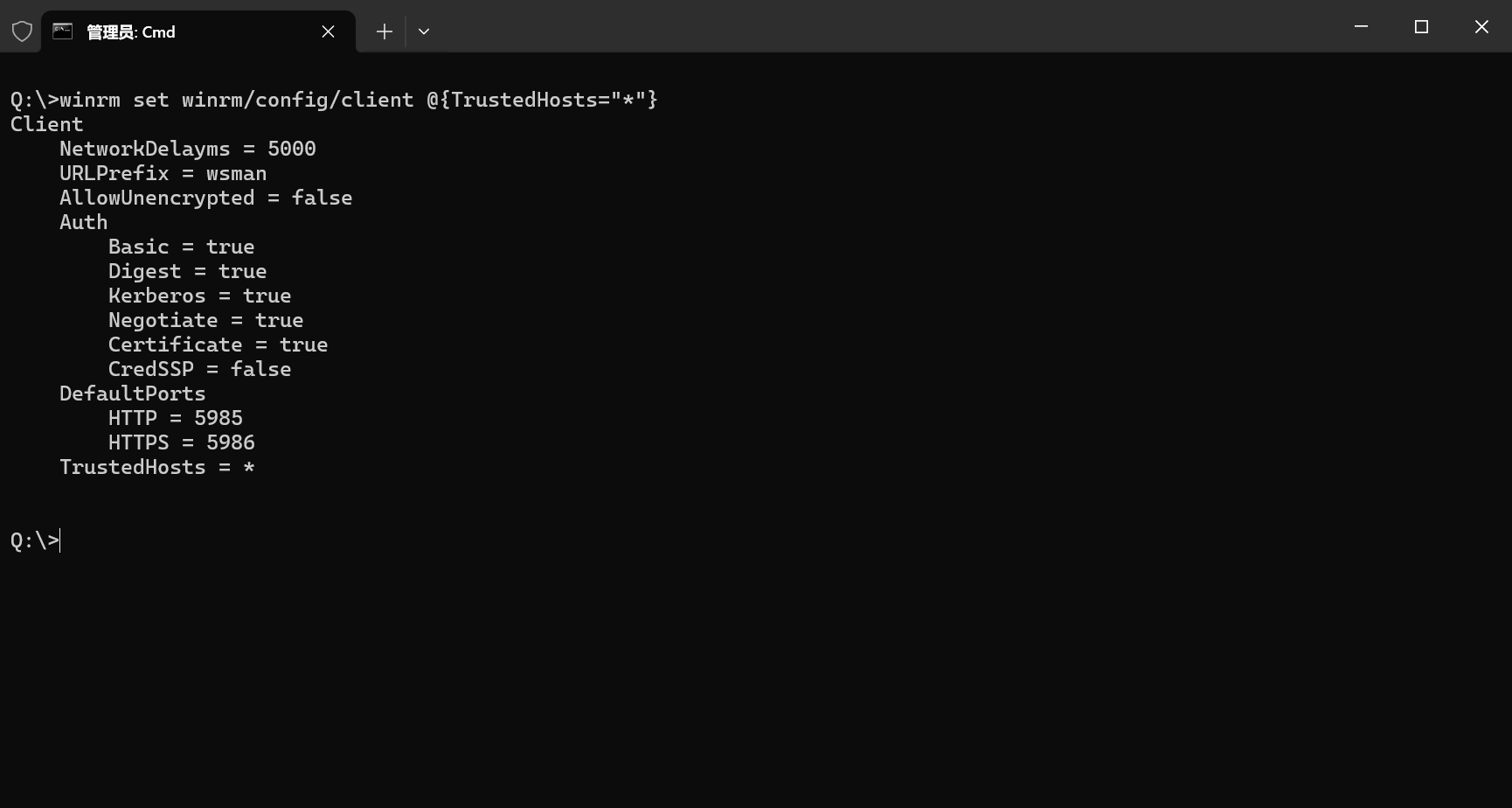Click the HTTPS = 5986 line

pyautogui.click(x=182, y=442)
